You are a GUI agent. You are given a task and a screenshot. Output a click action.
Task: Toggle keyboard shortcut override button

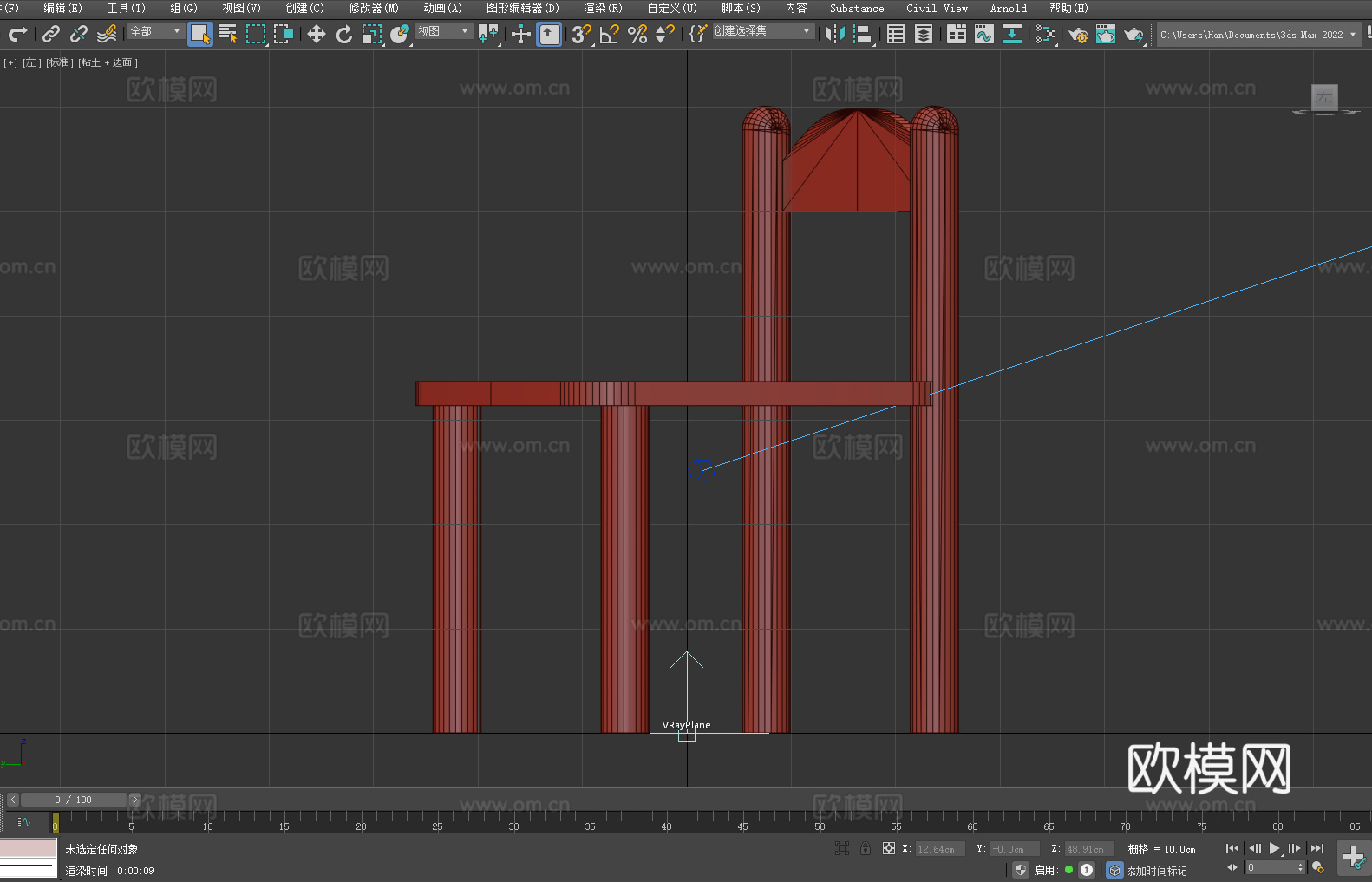point(549,34)
